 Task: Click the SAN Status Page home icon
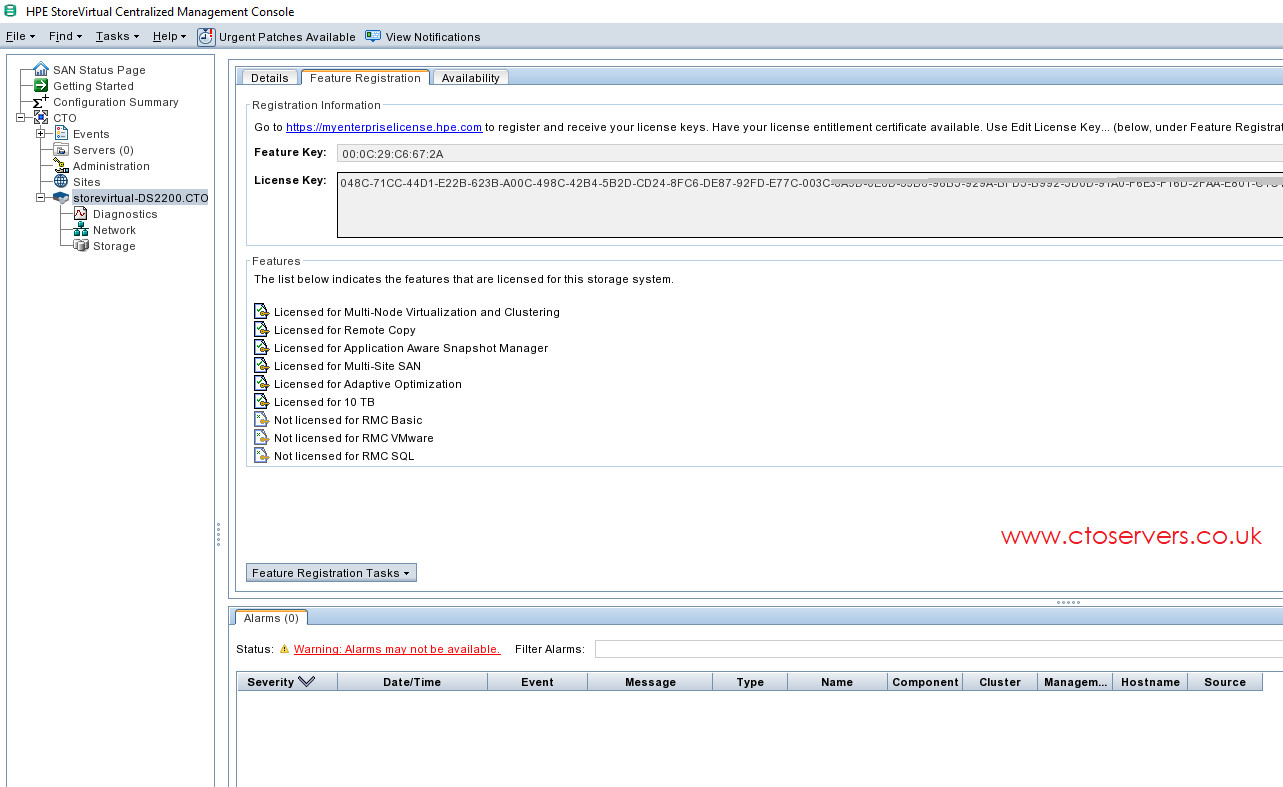(41, 69)
